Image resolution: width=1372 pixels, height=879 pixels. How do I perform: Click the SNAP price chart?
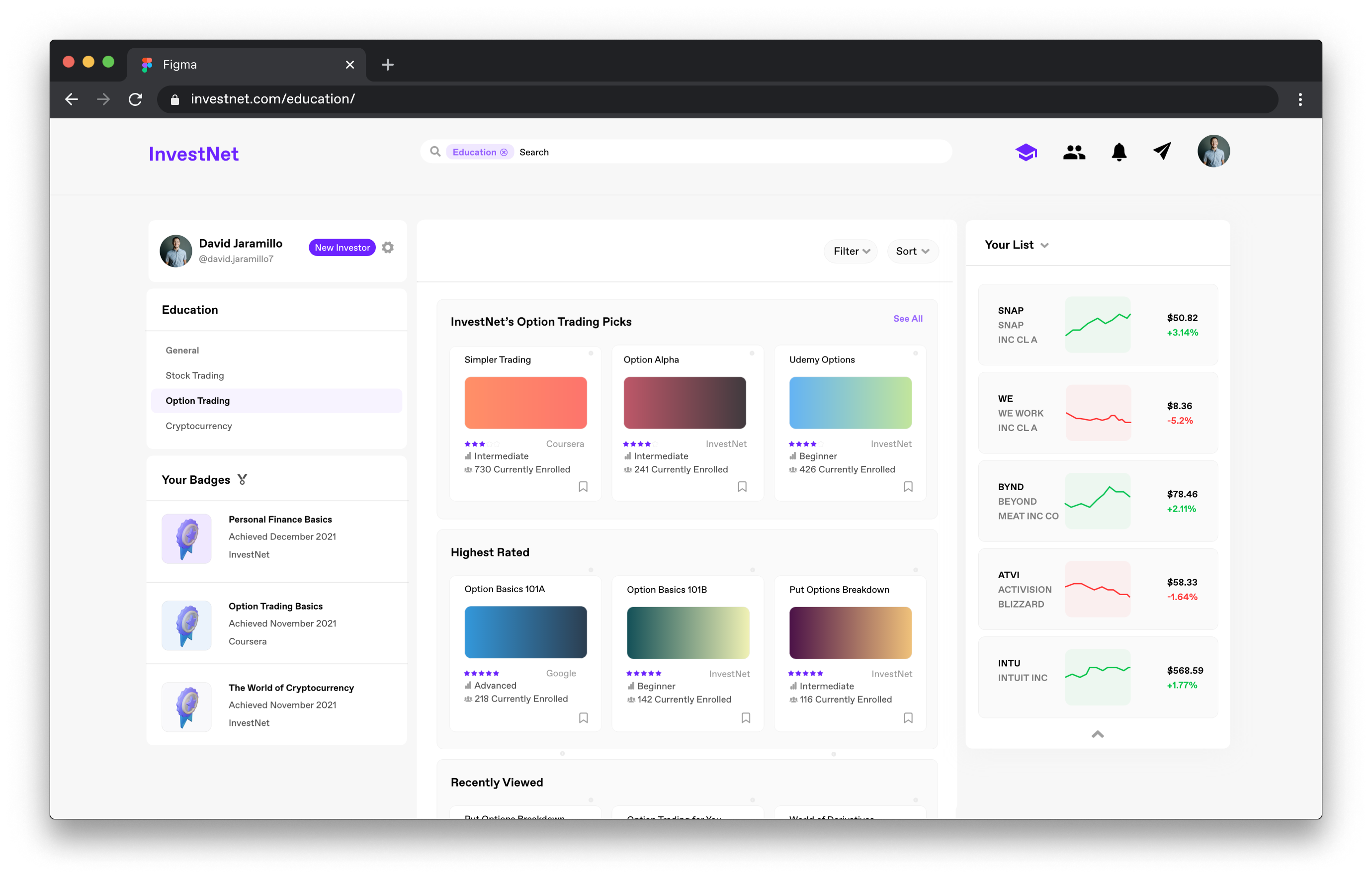(1098, 324)
